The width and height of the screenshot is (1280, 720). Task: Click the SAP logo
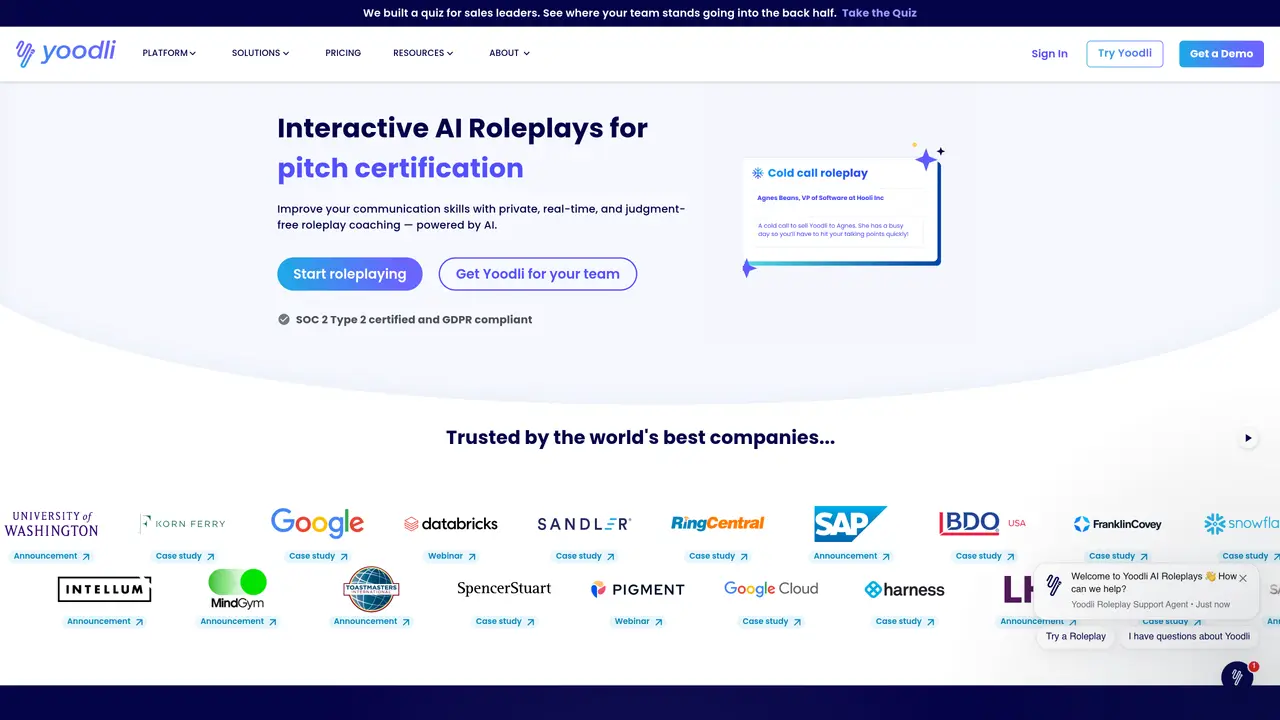coord(850,523)
